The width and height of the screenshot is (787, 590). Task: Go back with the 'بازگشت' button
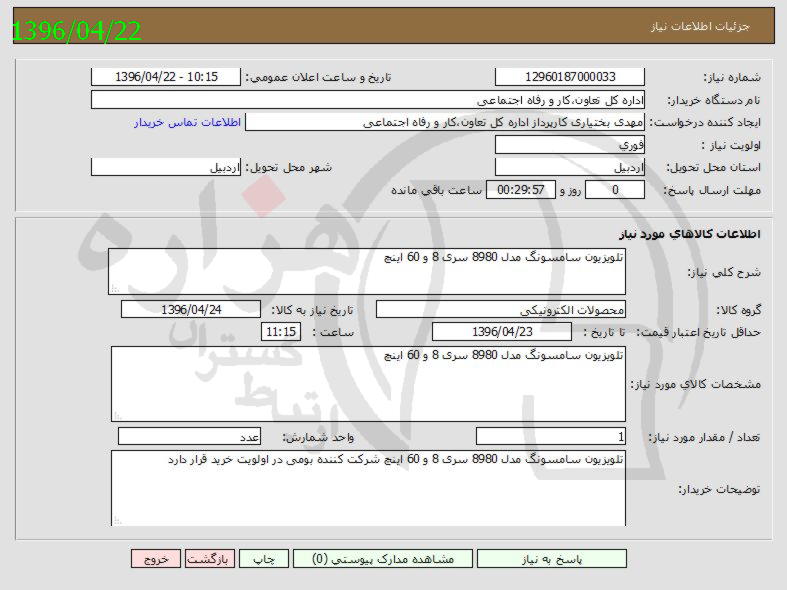coord(211,559)
